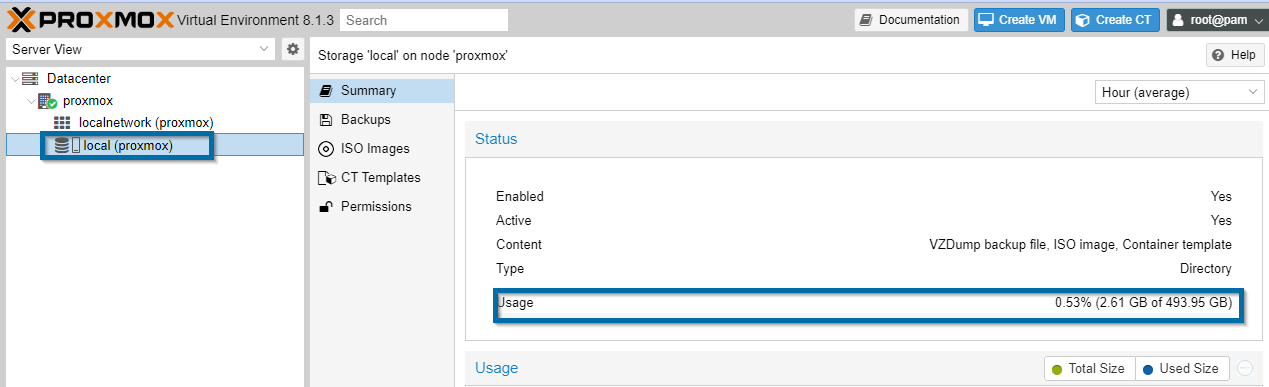Select localnetwork (proxmox) item

pyautogui.click(x=146, y=122)
